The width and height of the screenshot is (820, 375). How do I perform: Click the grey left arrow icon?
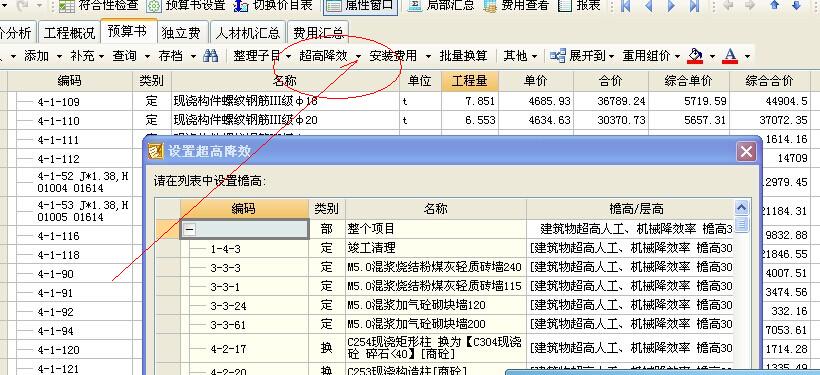pos(727,5)
